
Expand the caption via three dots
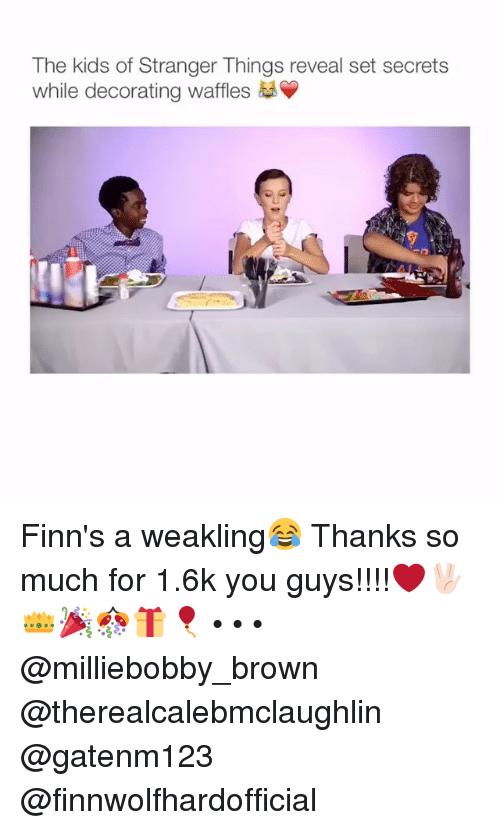click(x=237, y=624)
